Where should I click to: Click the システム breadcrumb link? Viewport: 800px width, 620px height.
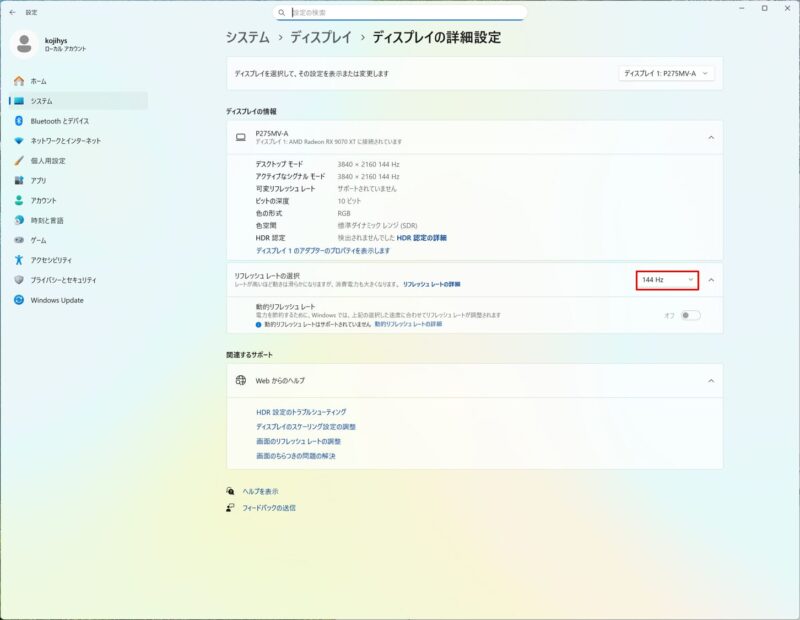pos(248,37)
